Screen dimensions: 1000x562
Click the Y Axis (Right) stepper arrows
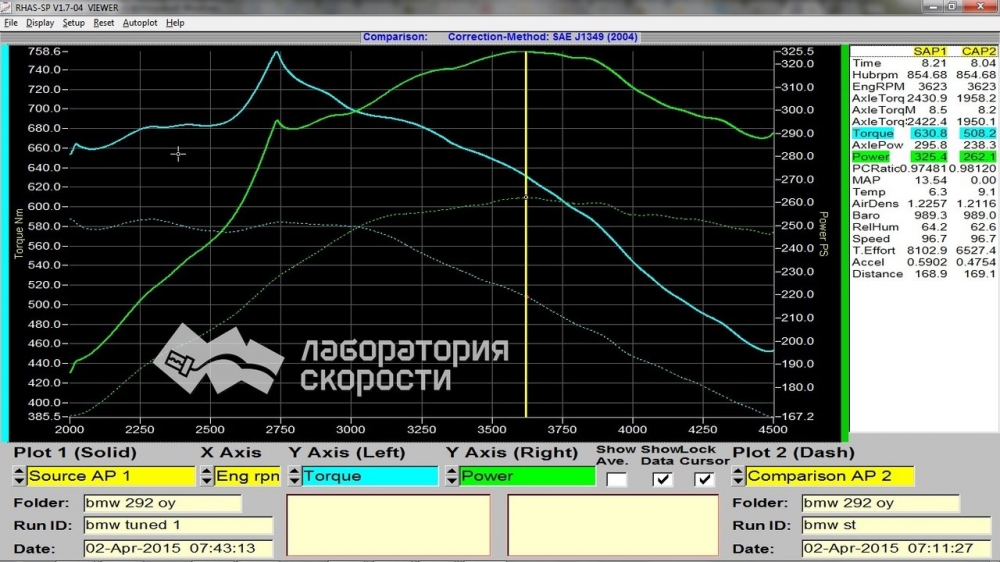pos(452,477)
